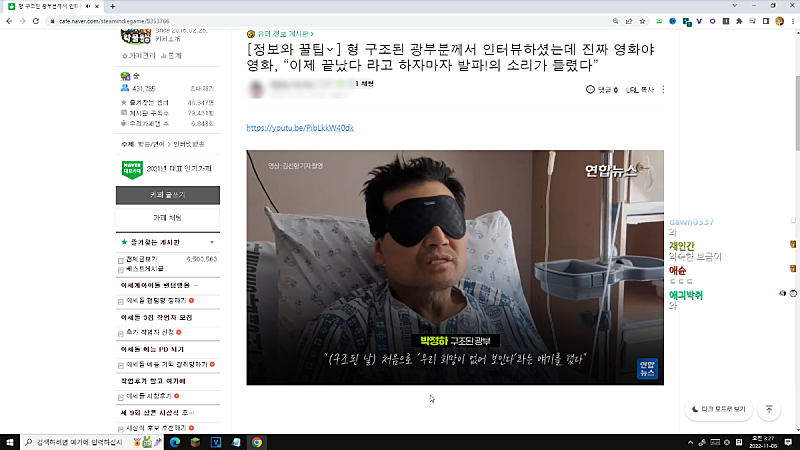This screenshot has height=450, width=800.
Task: Open the youtu.be video link
Action: (299, 128)
